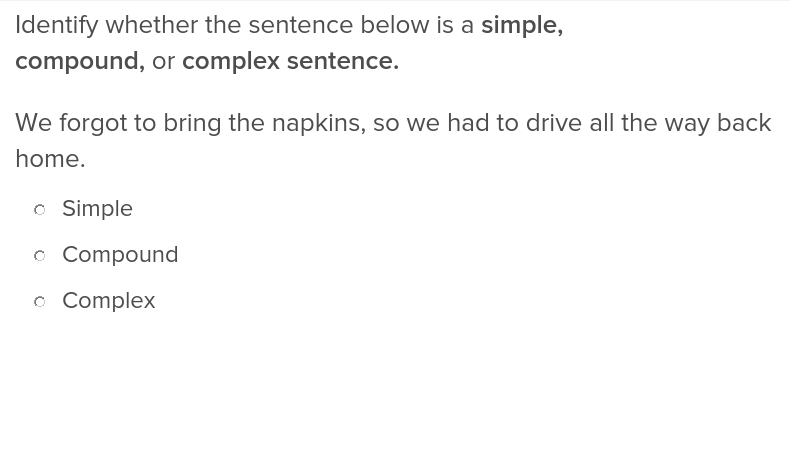Select the Simple radio button
The image size is (790, 450).
point(40,210)
